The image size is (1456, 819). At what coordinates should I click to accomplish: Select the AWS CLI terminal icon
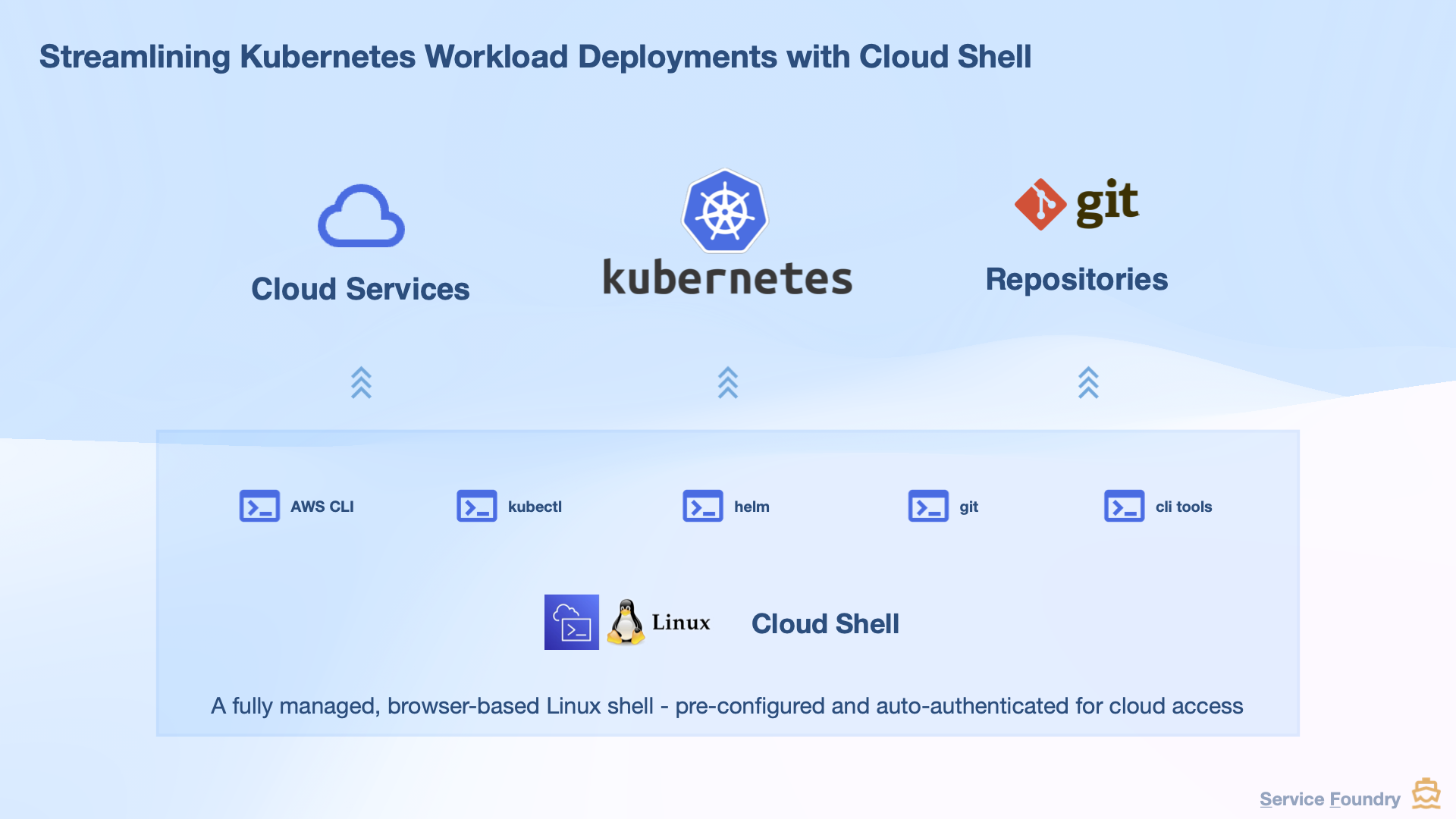pyautogui.click(x=259, y=506)
